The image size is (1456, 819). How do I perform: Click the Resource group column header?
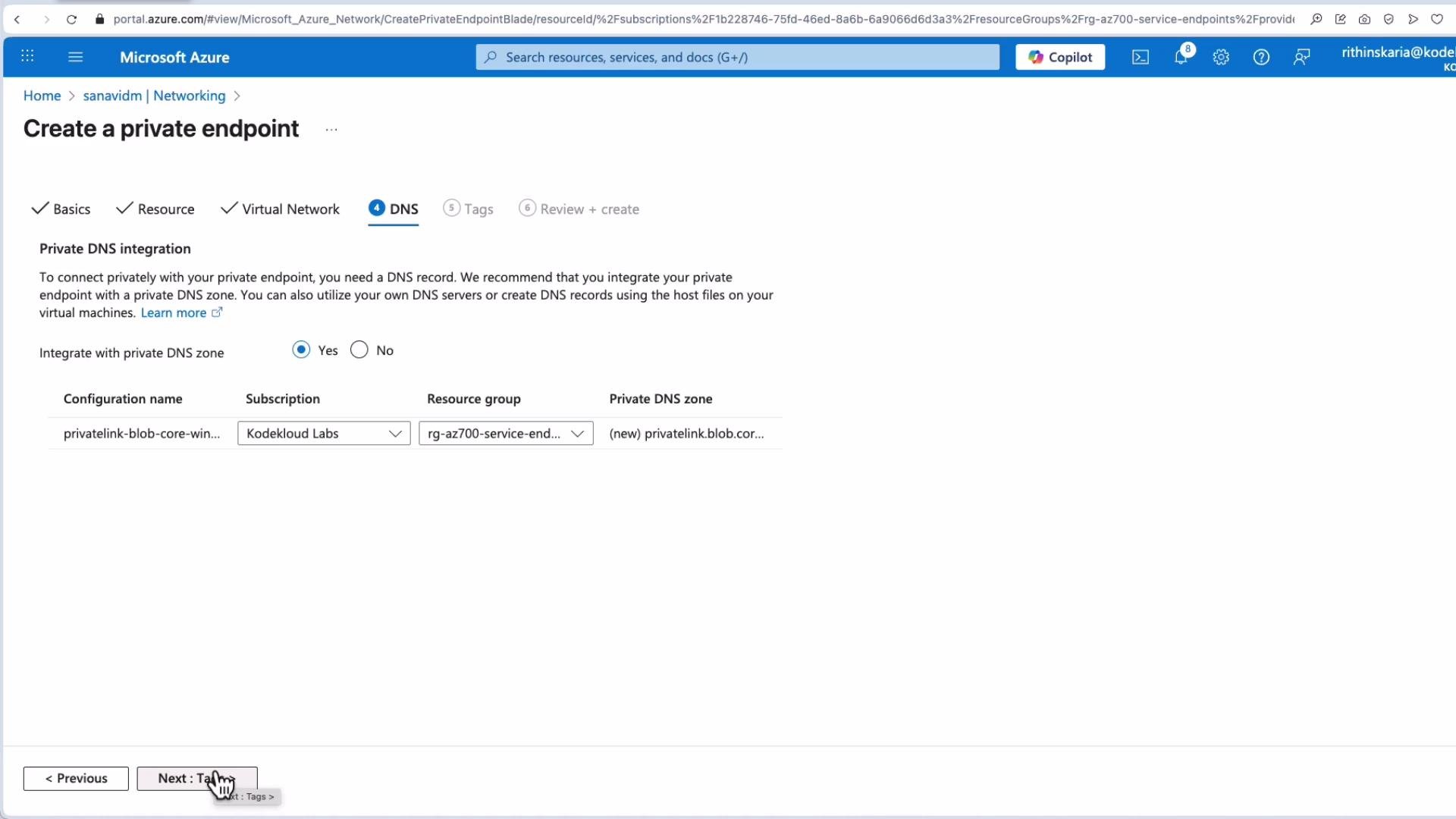coord(474,399)
